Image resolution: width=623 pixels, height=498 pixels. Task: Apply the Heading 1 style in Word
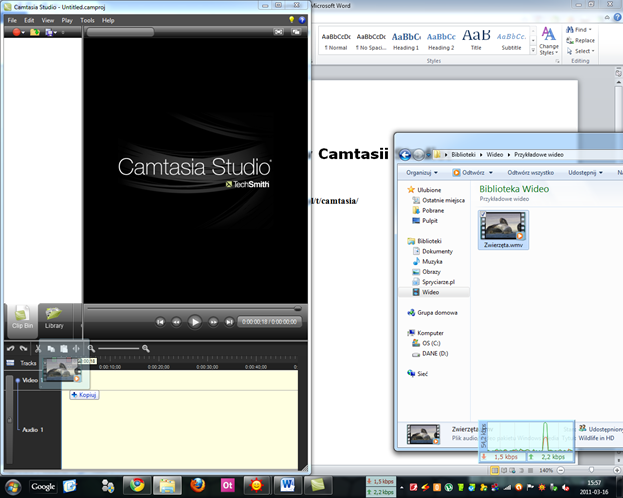(x=406, y=42)
